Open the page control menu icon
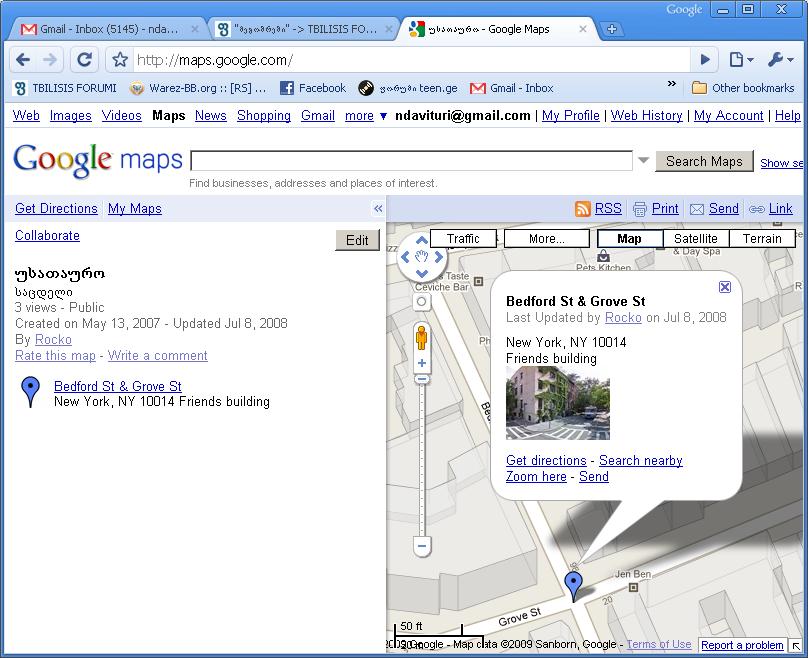The image size is (808, 658). 741,60
